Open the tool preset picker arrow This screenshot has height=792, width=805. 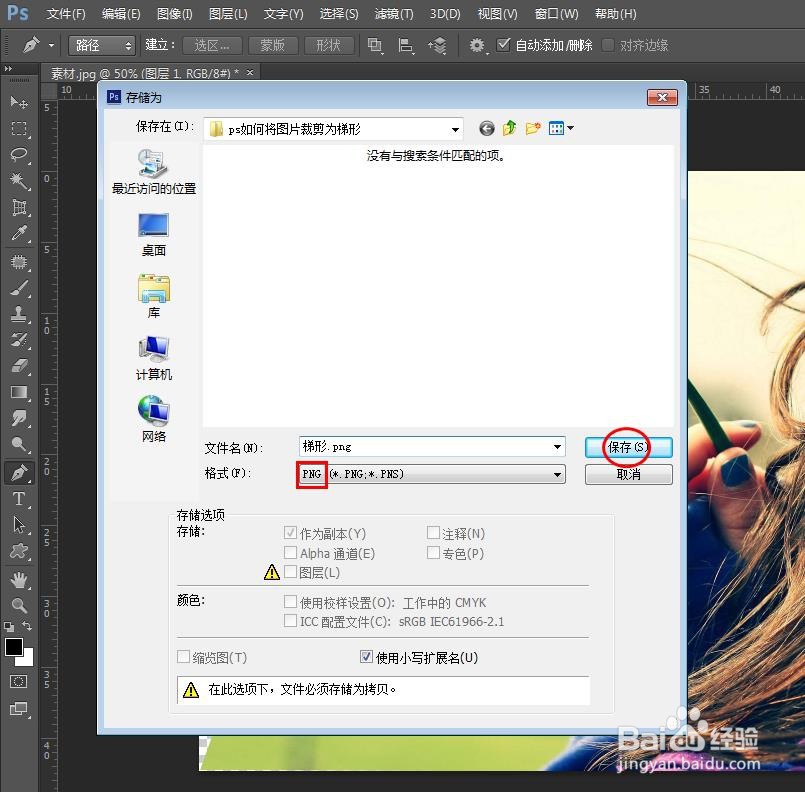click(x=51, y=45)
